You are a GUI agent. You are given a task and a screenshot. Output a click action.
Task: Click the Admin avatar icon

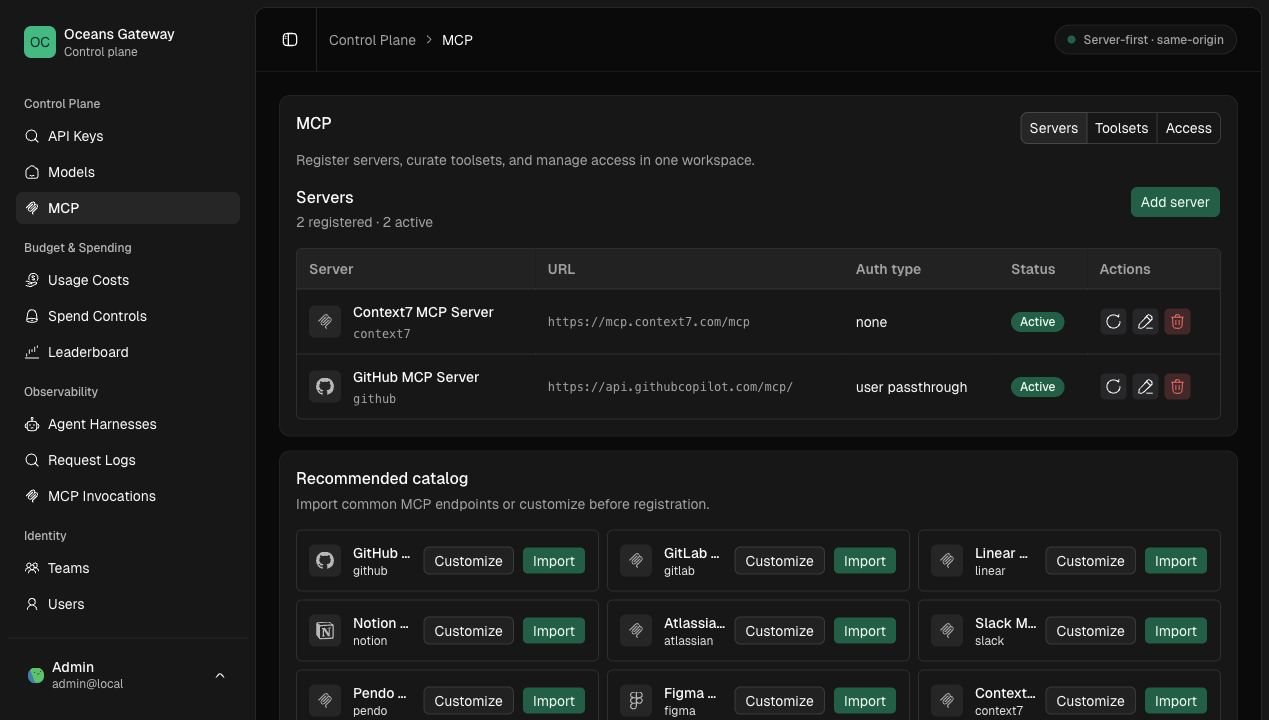click(x=36, y=676)
